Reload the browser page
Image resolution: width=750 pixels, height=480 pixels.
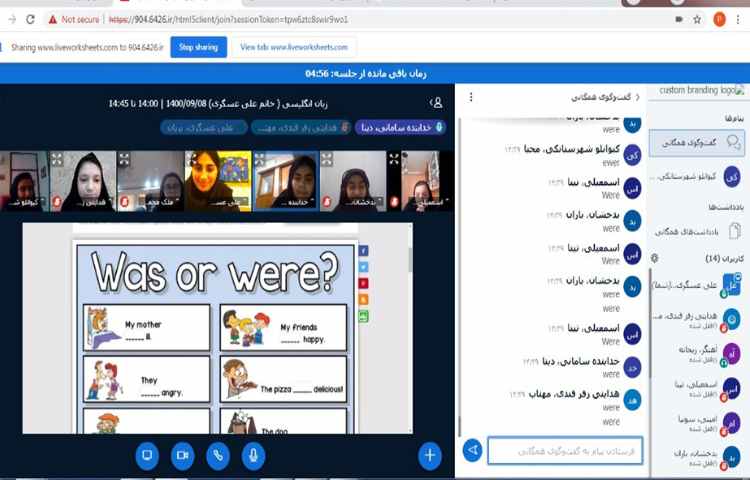[x=30, y=19]
